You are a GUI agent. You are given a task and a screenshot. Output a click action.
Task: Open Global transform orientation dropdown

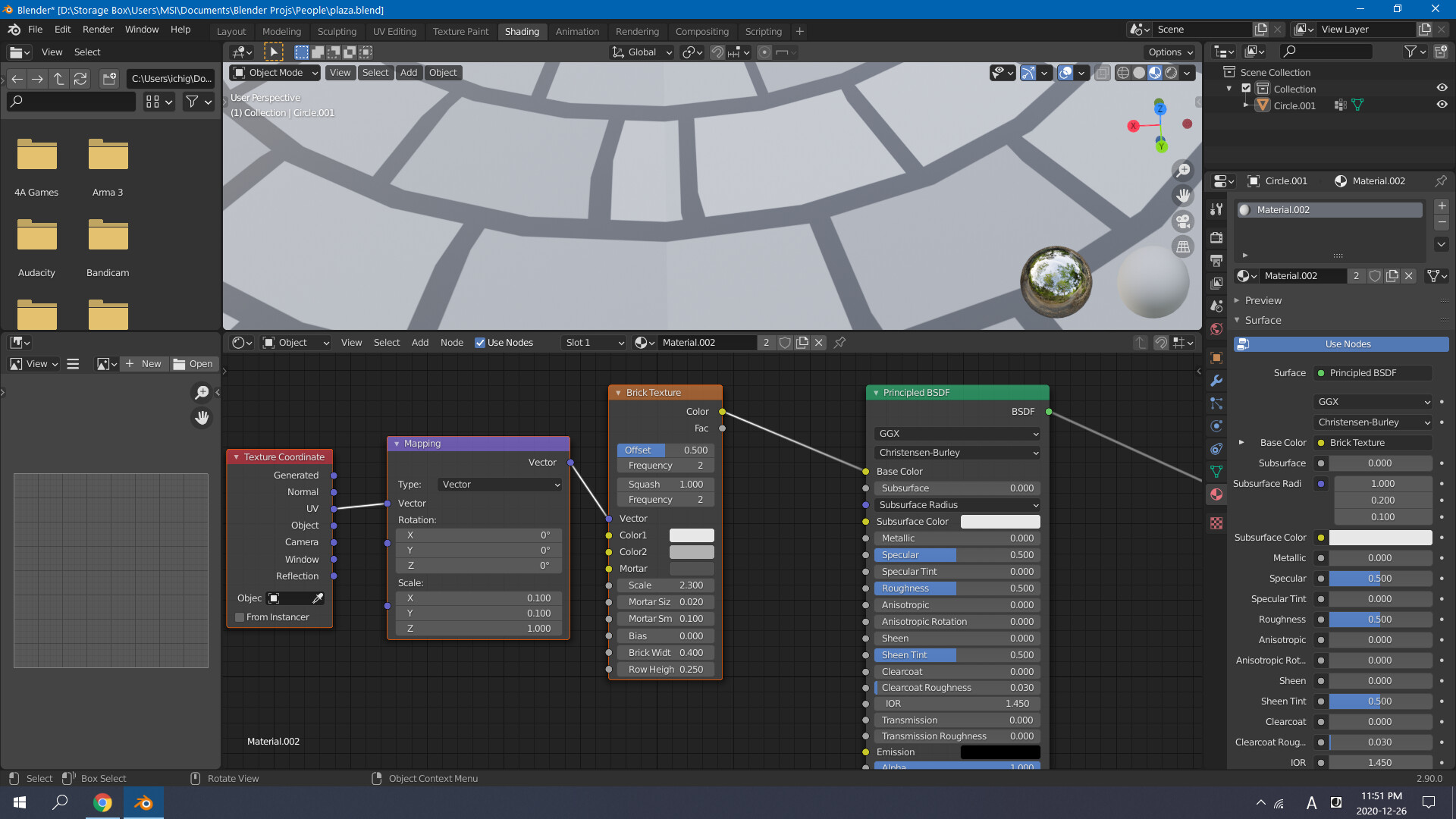click(x=642, y=52)
